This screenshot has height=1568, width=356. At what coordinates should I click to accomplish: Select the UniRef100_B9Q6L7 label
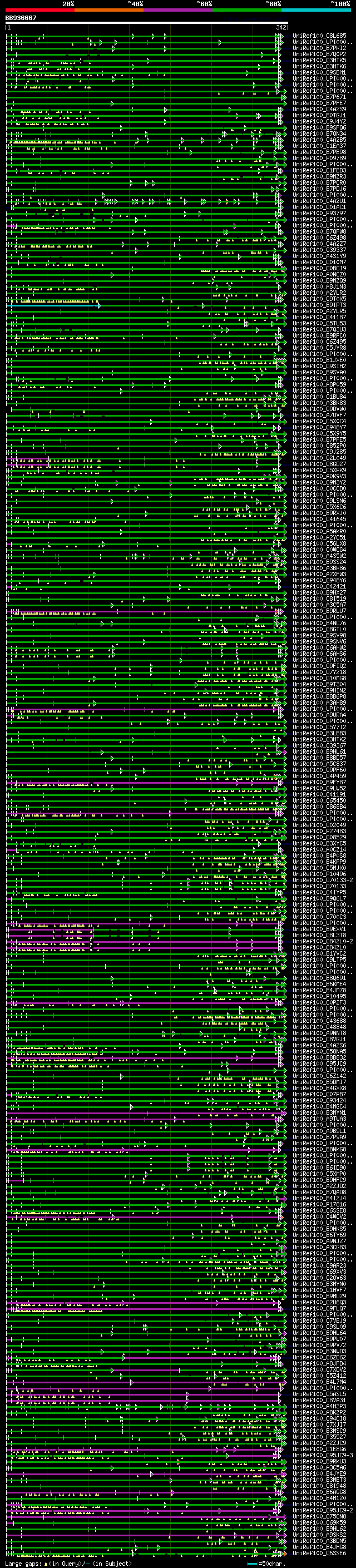point(319,898)
